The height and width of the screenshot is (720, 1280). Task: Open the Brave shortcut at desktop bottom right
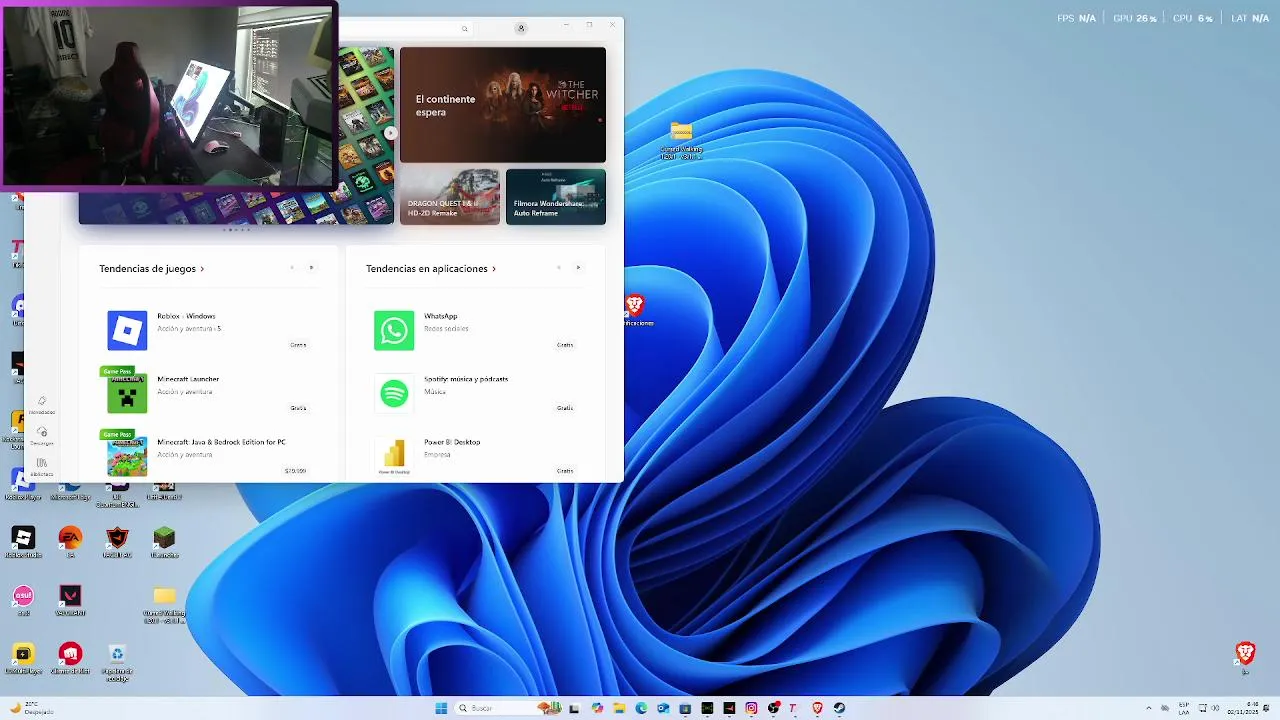coord(1245,658)
